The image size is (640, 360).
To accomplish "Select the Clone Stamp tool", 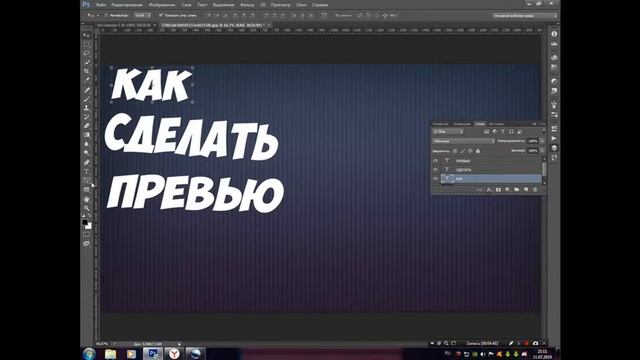I will point(87,108).
